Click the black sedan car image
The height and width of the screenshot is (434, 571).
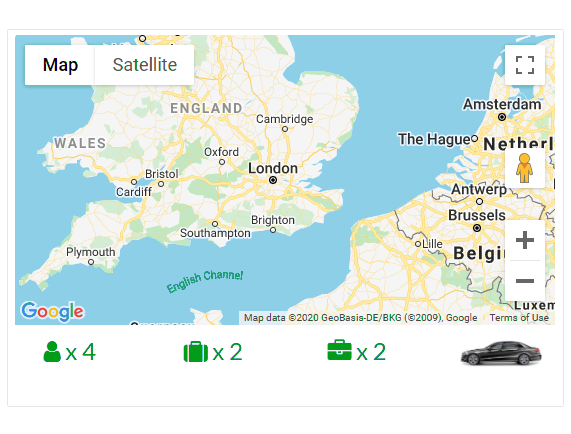coord(501,353)
